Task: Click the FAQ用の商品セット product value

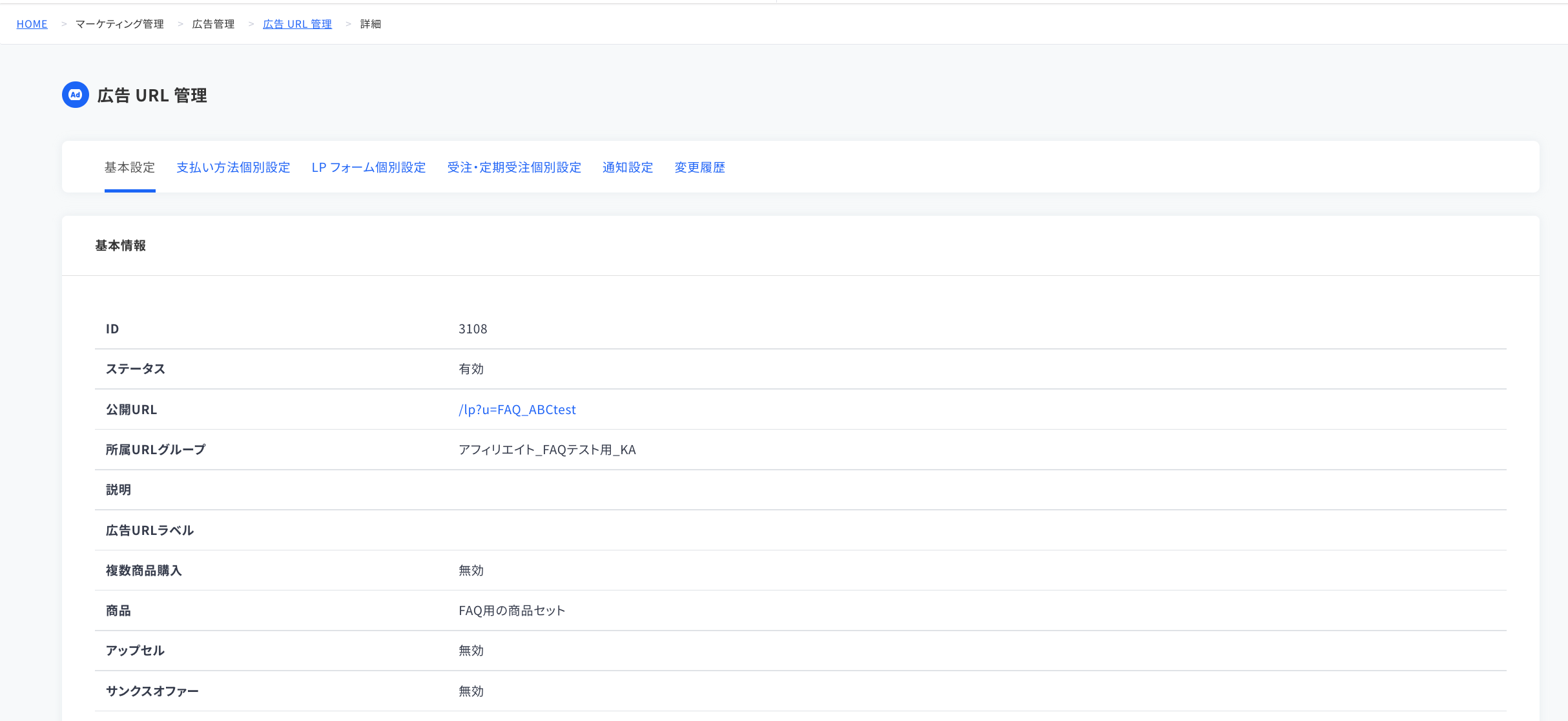Action: [511, 610]
